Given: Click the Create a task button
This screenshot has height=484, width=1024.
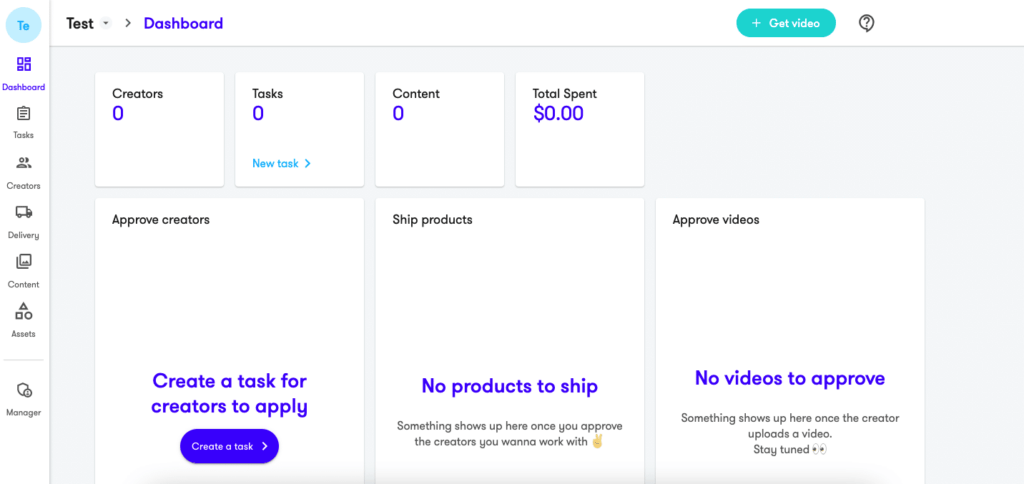Looking at the screenshot, I should coord(229,446).
